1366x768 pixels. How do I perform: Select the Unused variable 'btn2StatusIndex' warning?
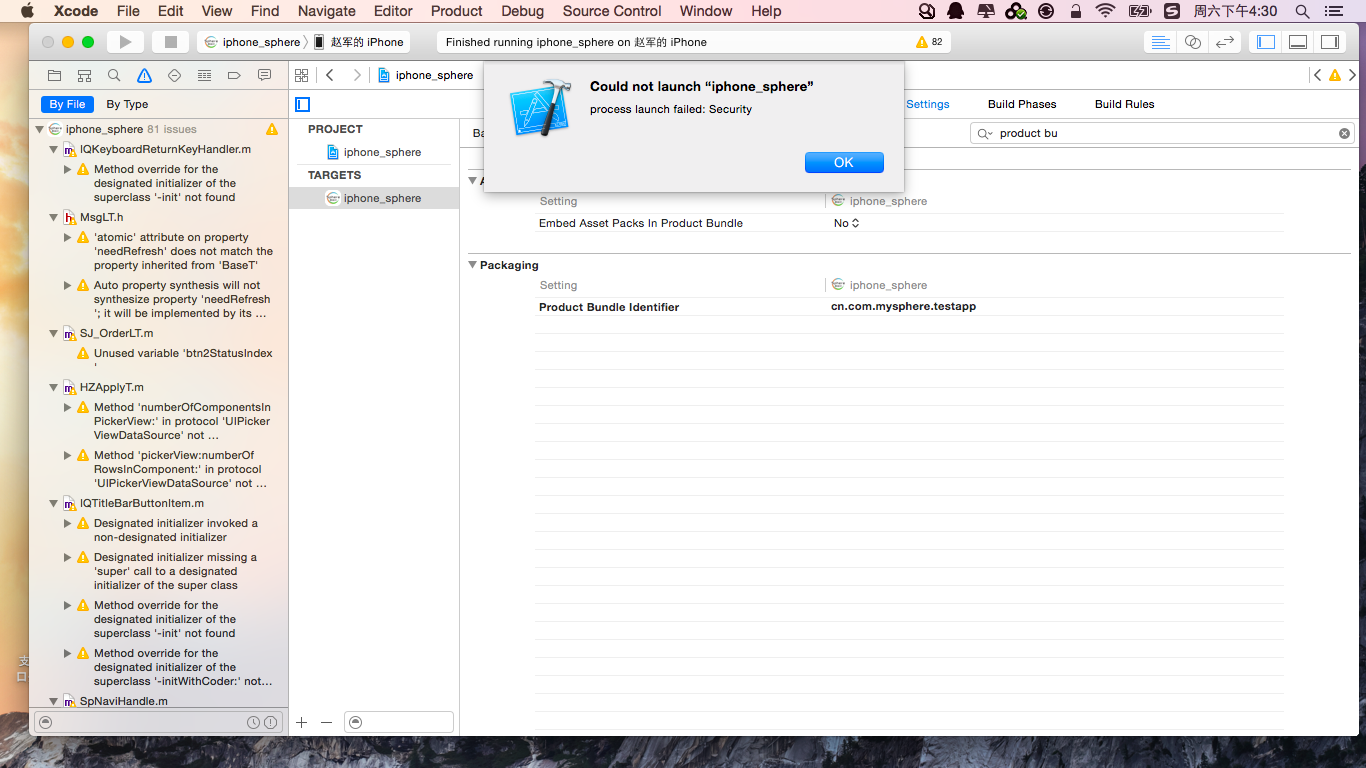point(182,360)
